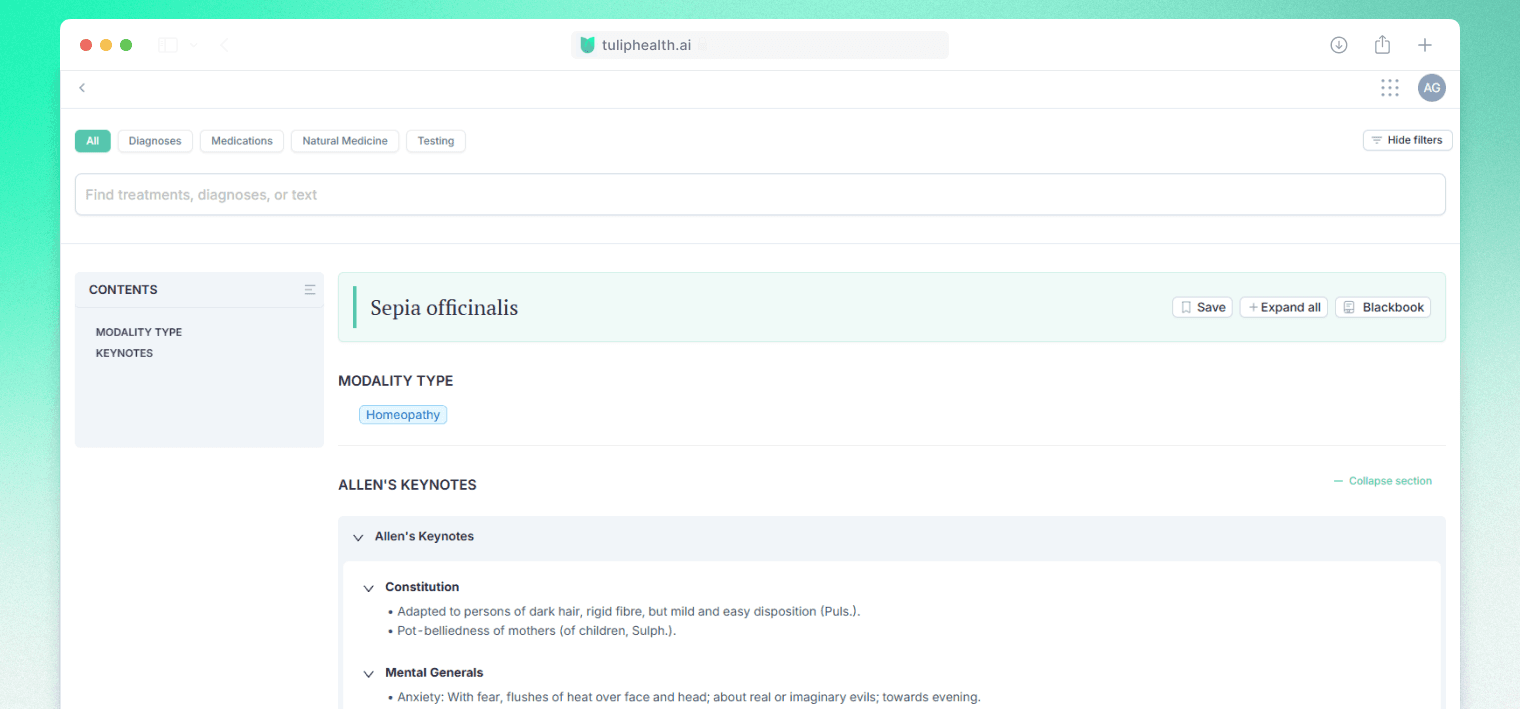Collapse the Constitution subsection chevron
The image size is (1520, 709).
tap(368, 588)
